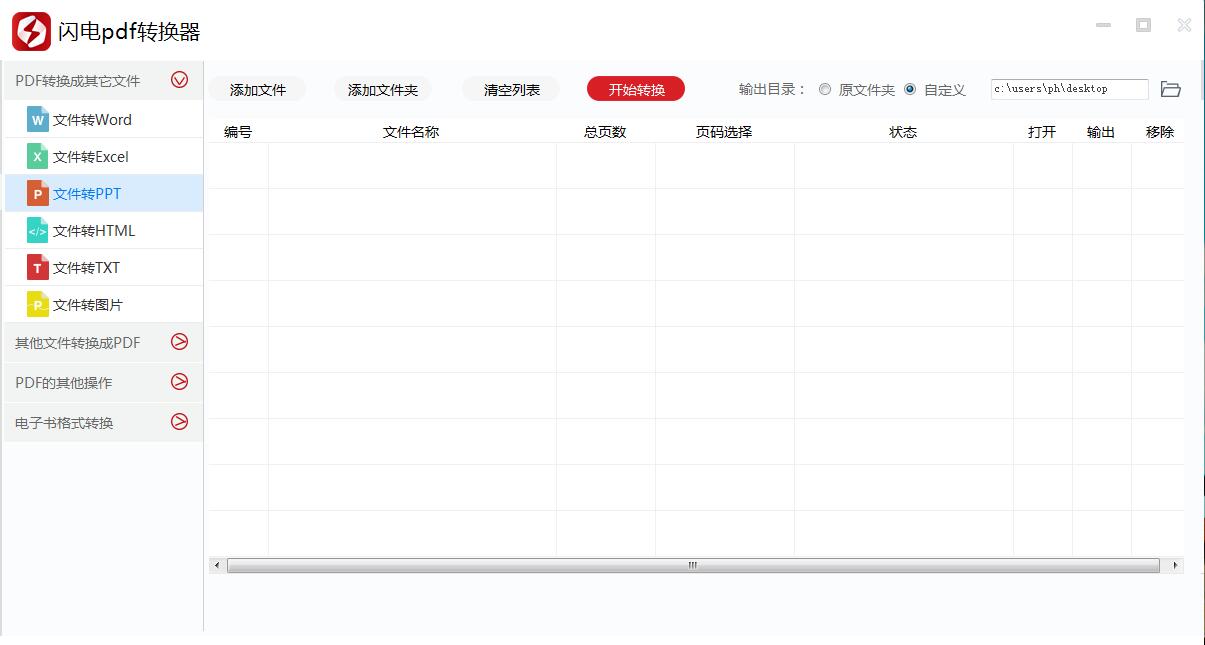The width and height of the screenshot is (1205, 645).
Task: Edit the output directory path field
Action: tap(1069, 89)
